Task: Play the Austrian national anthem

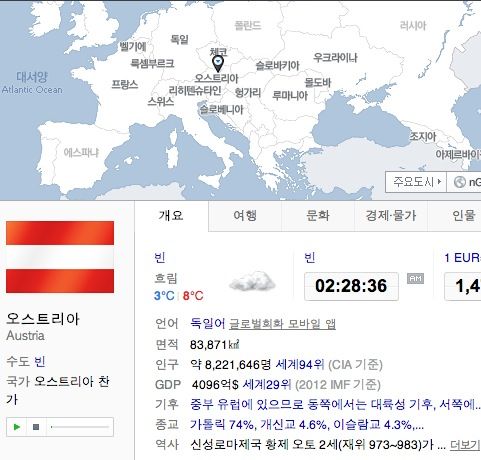Action: 16,427
